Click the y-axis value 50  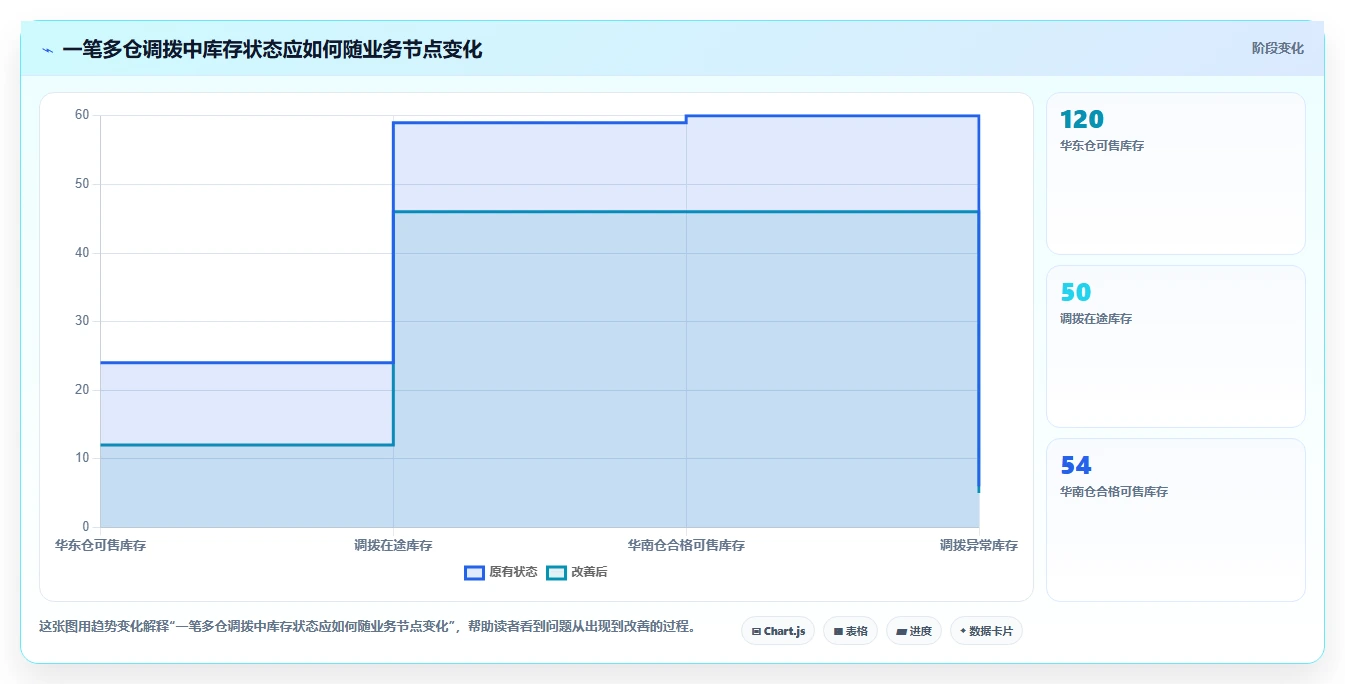click(82, 184)
